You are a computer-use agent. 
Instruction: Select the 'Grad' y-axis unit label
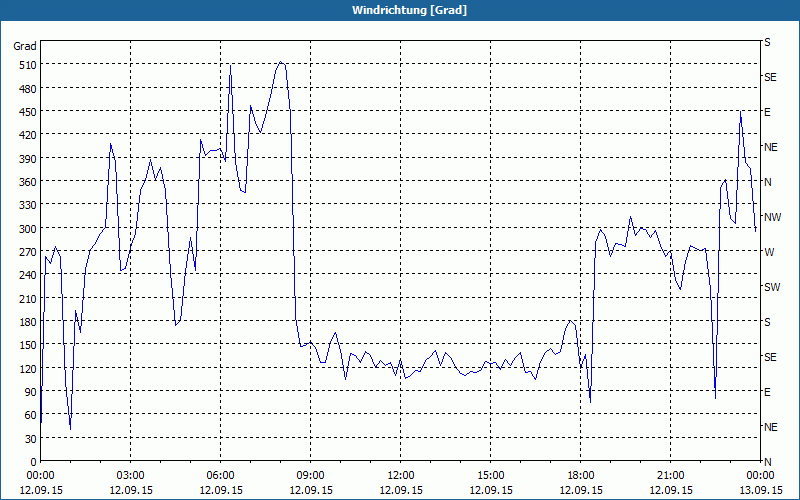(25, 46)
